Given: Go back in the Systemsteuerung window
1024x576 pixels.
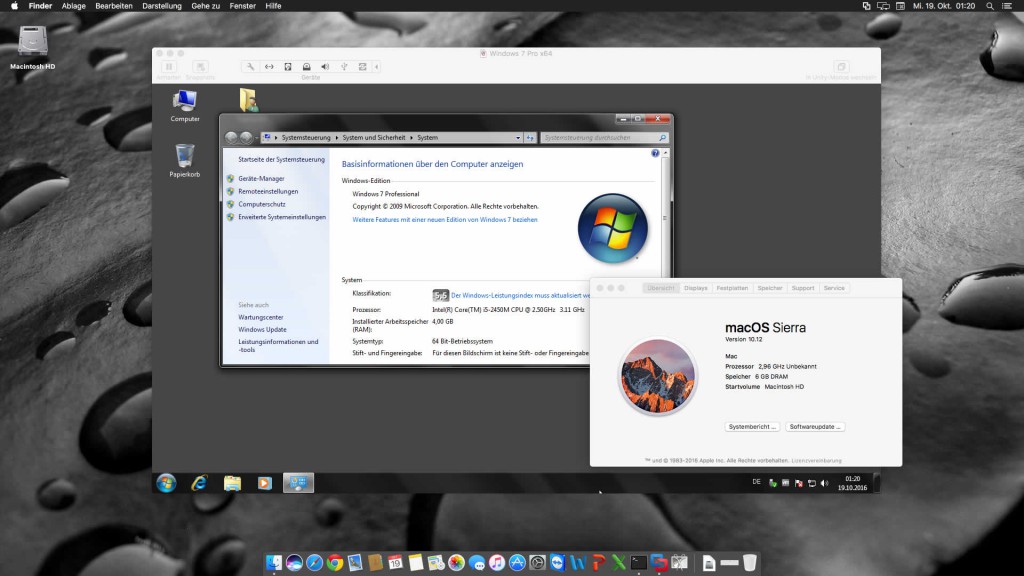Looking at the screenshot, I should pyautogui.click(x=231, y=137).
